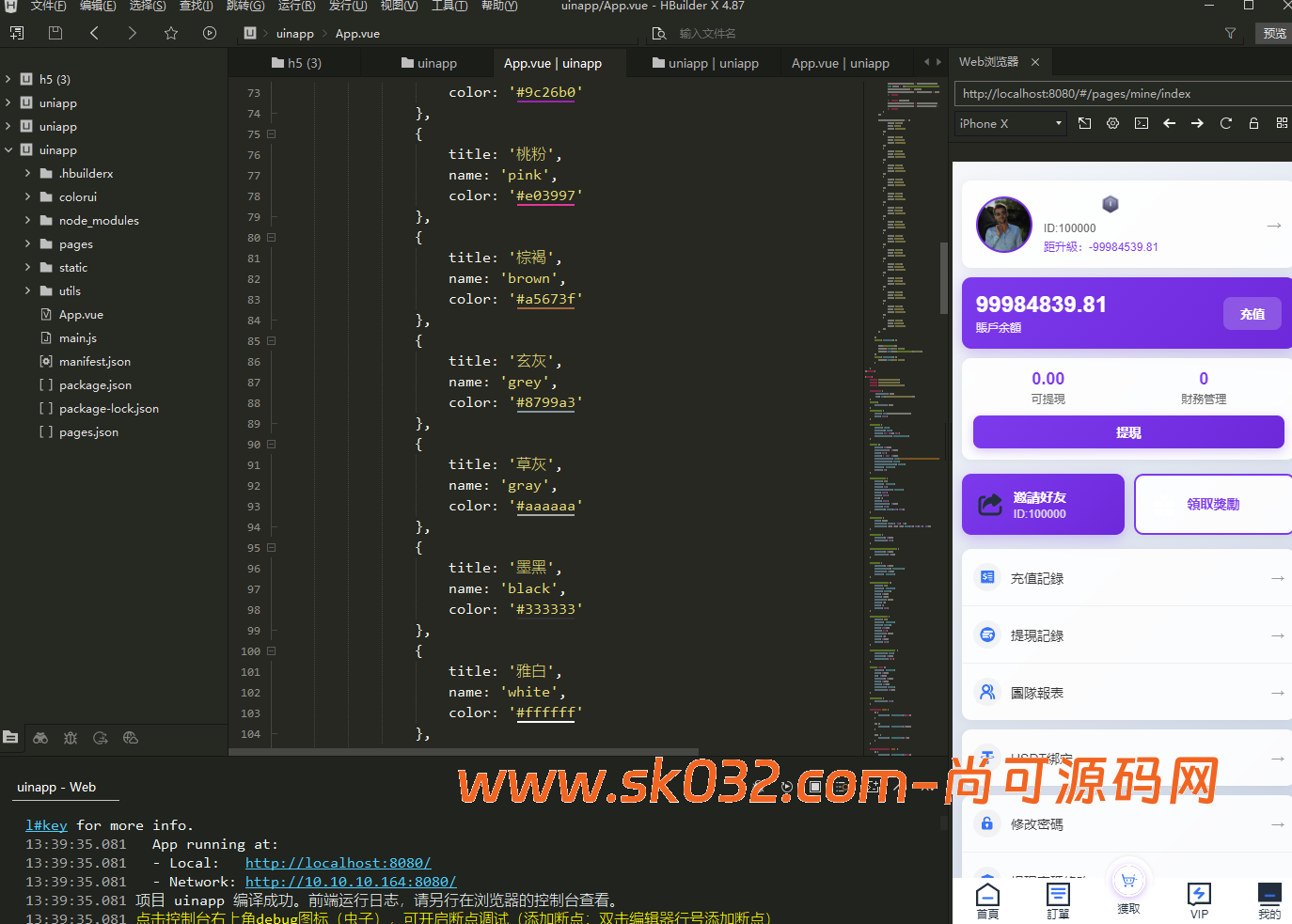Toggle the lock icon in the browser toolbar
The height and width of the screenshot is (924, 1292).
pyautogui.click(x=1253, y=123)
